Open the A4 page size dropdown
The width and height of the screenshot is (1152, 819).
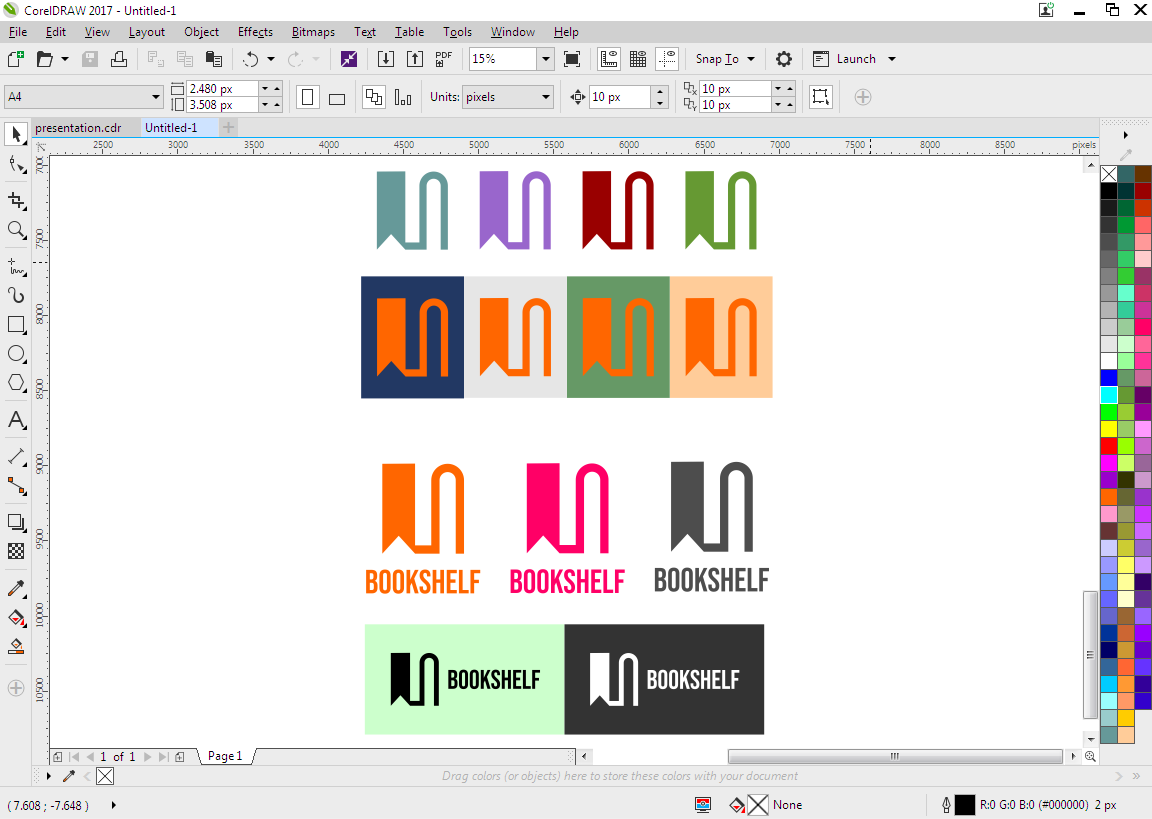coord(156,97)
